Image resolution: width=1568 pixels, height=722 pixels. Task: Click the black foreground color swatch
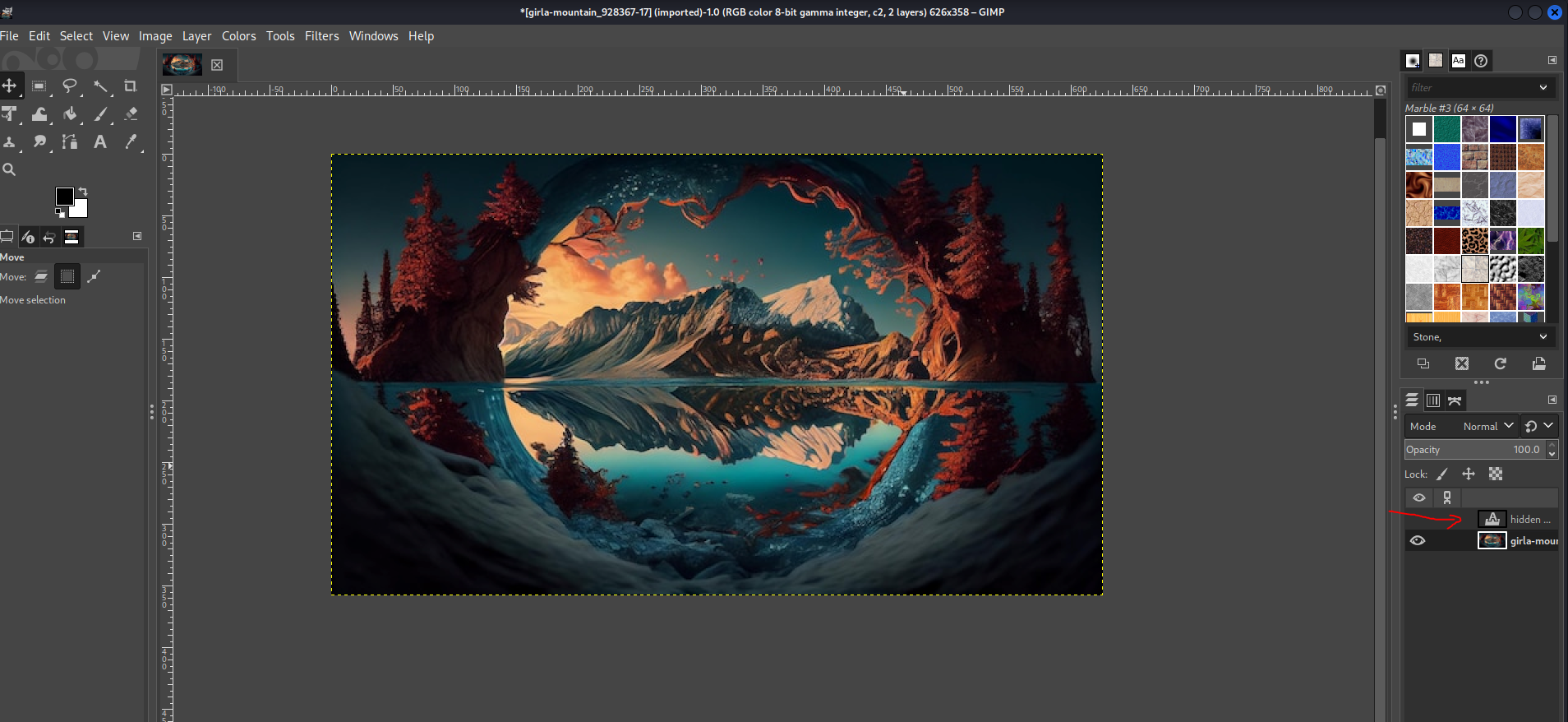[x=63, y=196]
